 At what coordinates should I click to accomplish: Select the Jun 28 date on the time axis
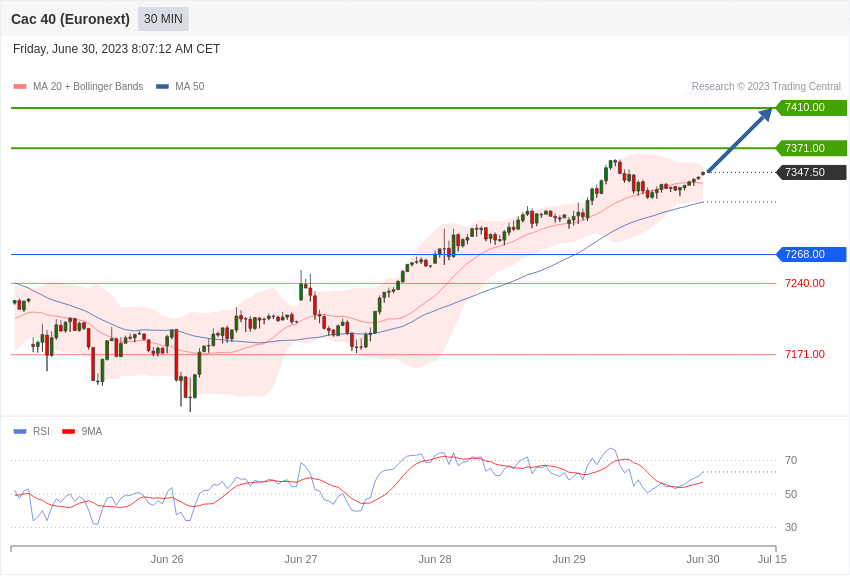pos(435,559)
